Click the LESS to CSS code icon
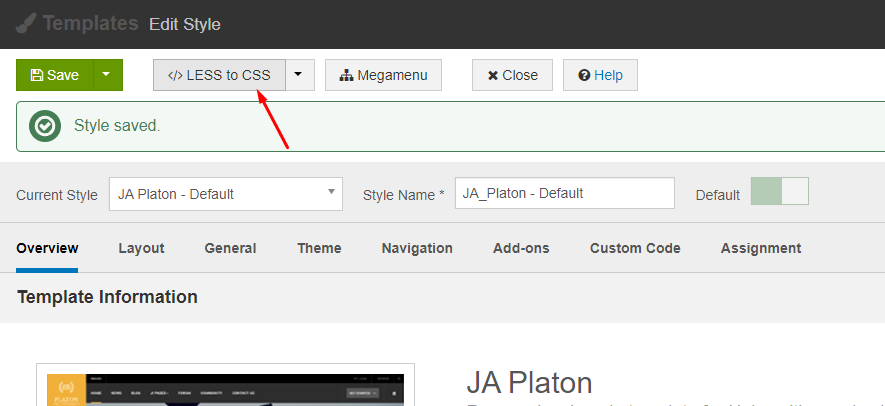885x406 pixels. (x=175, y=75)
